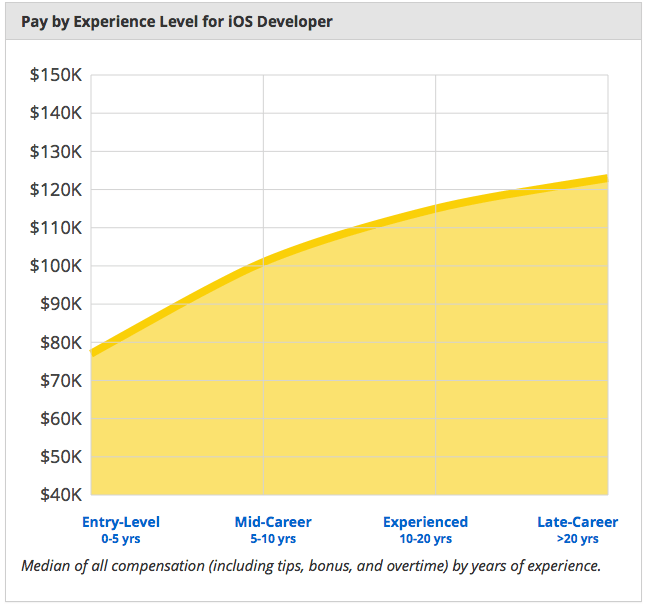
Task: Click the $40K axis label
Action: click(x=61, y=494)
